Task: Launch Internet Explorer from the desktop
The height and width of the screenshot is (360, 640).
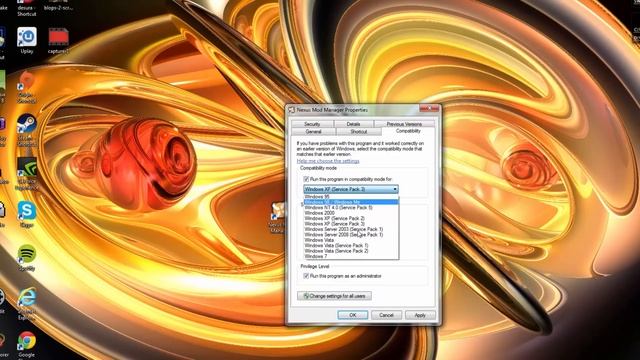Action: click(x=27, y=302)
